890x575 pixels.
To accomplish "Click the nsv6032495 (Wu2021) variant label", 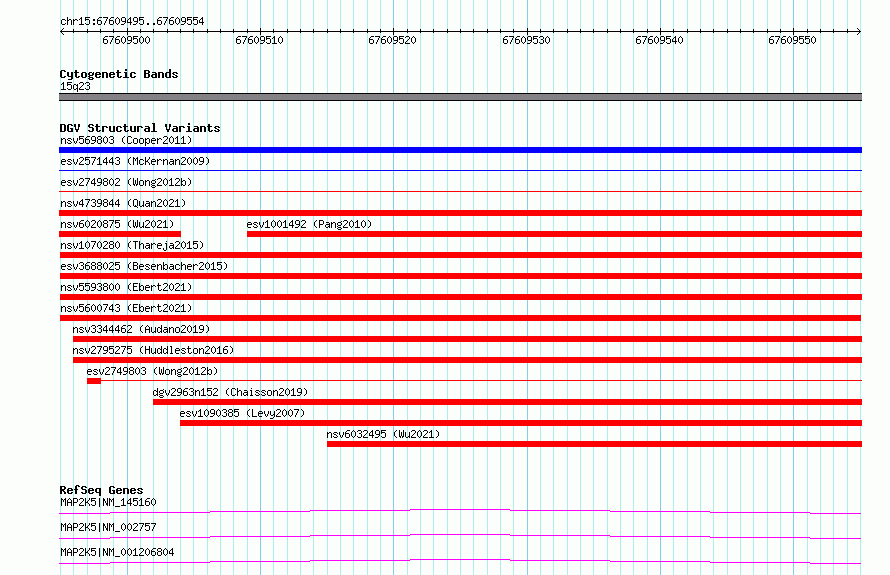I will 383,434.
